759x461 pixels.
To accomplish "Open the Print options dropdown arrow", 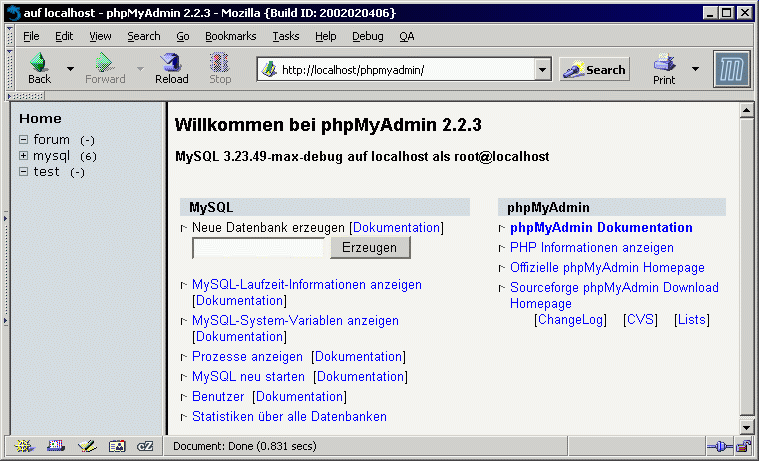I will [695, 69].
